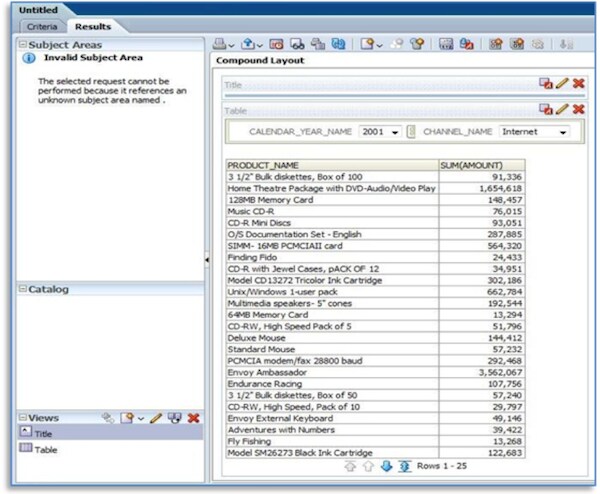Screen dimensions: 600x494
Task: Click the blue next rows arrow
Action: [386, 466]
